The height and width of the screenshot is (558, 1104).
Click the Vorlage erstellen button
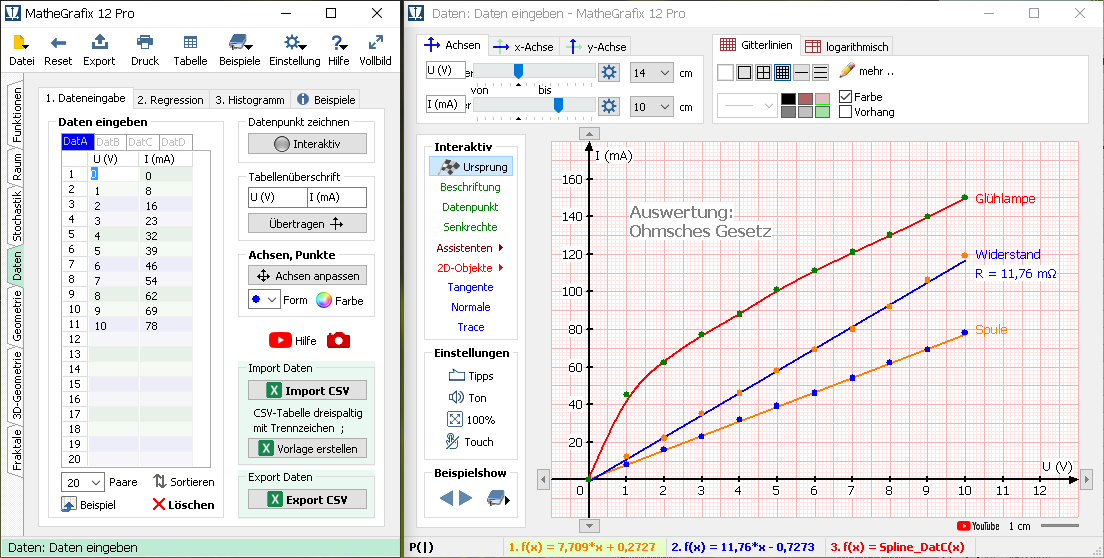click(307, 448)
